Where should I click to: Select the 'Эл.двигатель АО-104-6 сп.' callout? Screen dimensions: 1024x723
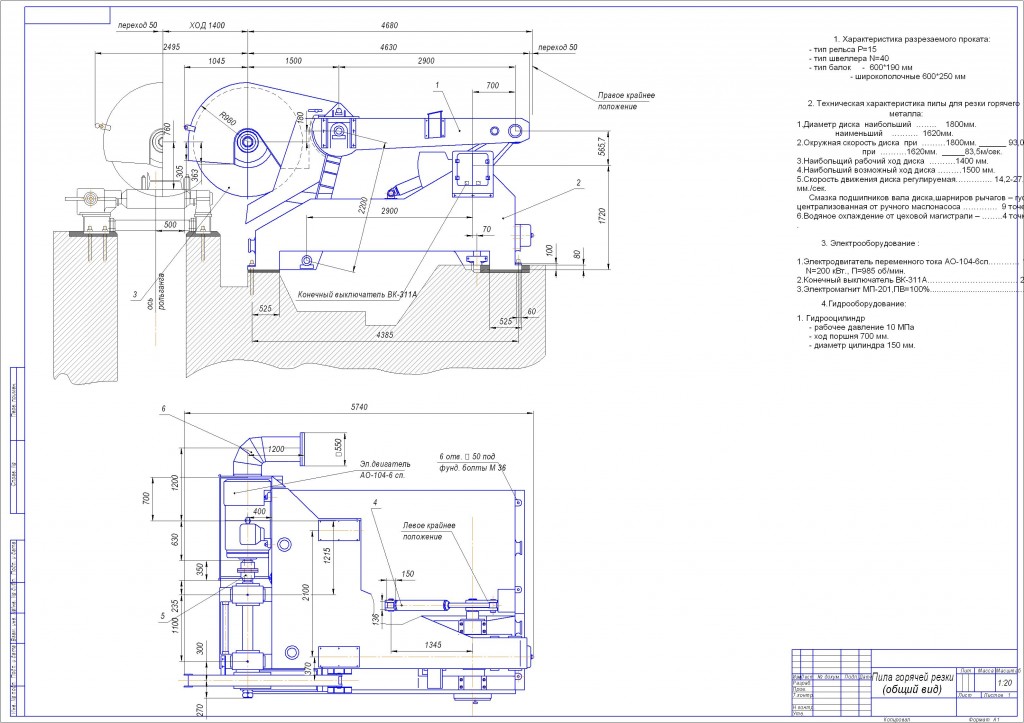(x=385, y=470)
